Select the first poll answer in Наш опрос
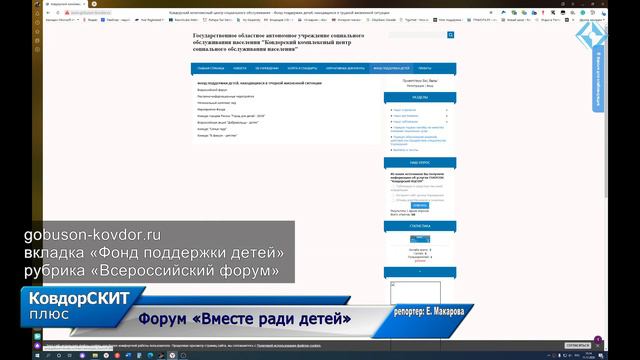The width and height of the screenshot is (640, 360). 393,187
